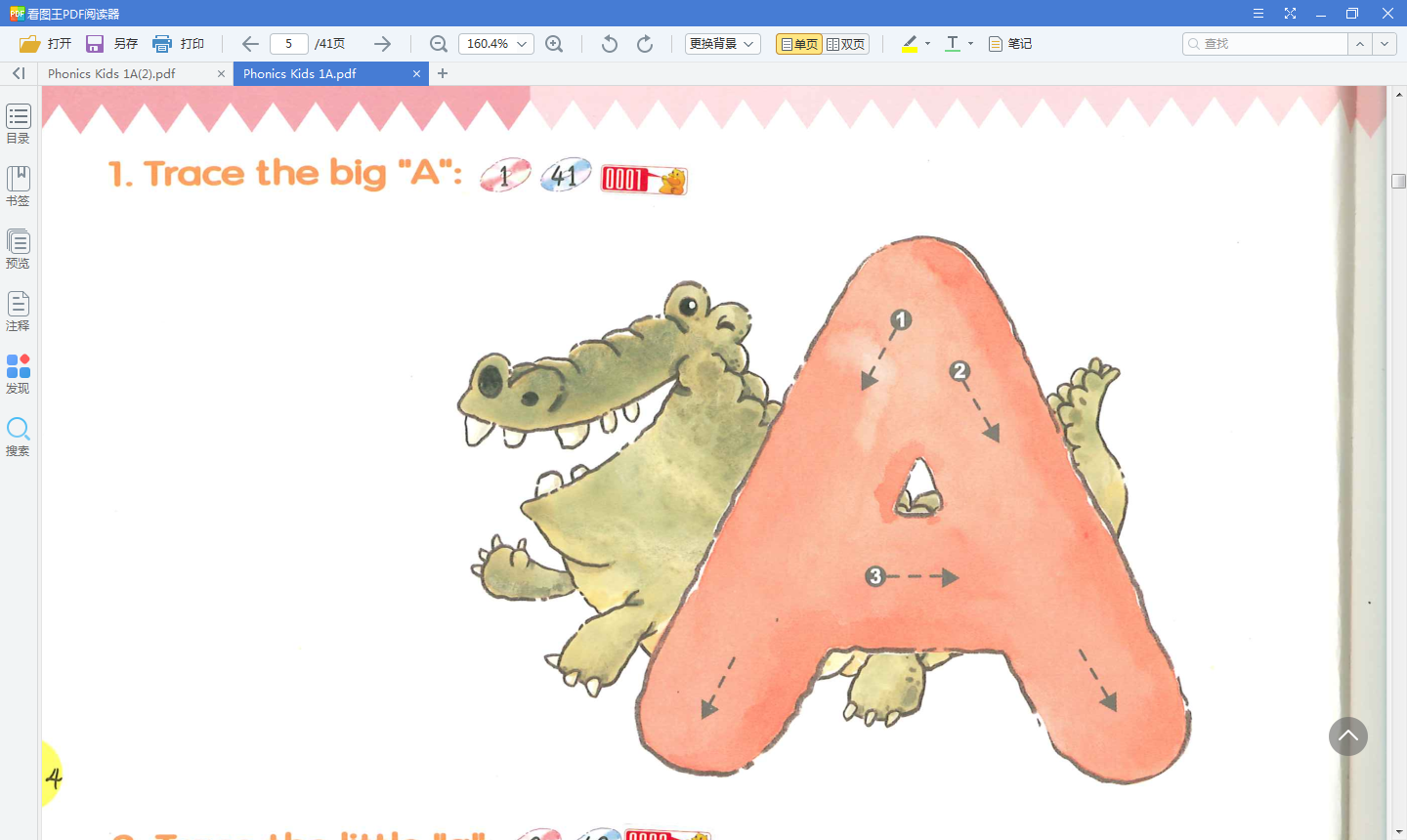The width and height of the screenshot is (1407, 840).
Task: Open the Annotations sidebar panel
Action: point(18,311)
